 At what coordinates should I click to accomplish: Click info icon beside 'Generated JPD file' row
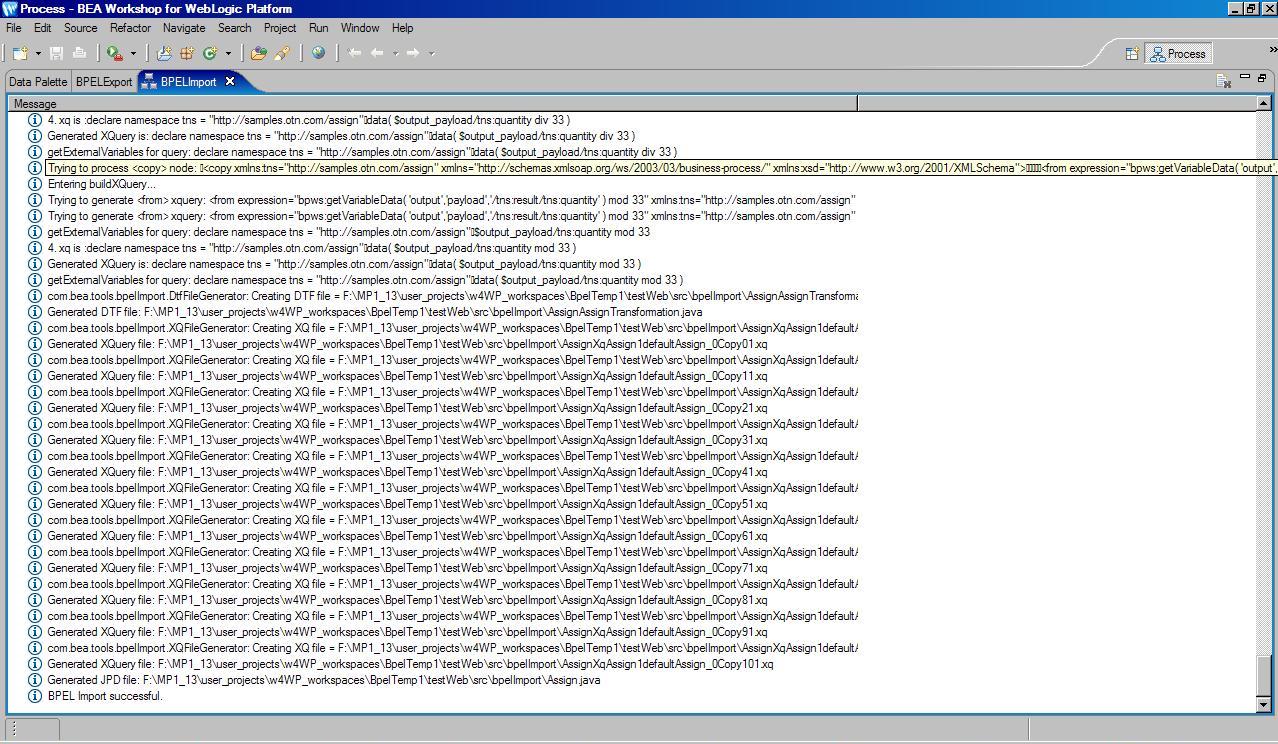point(35,680)
